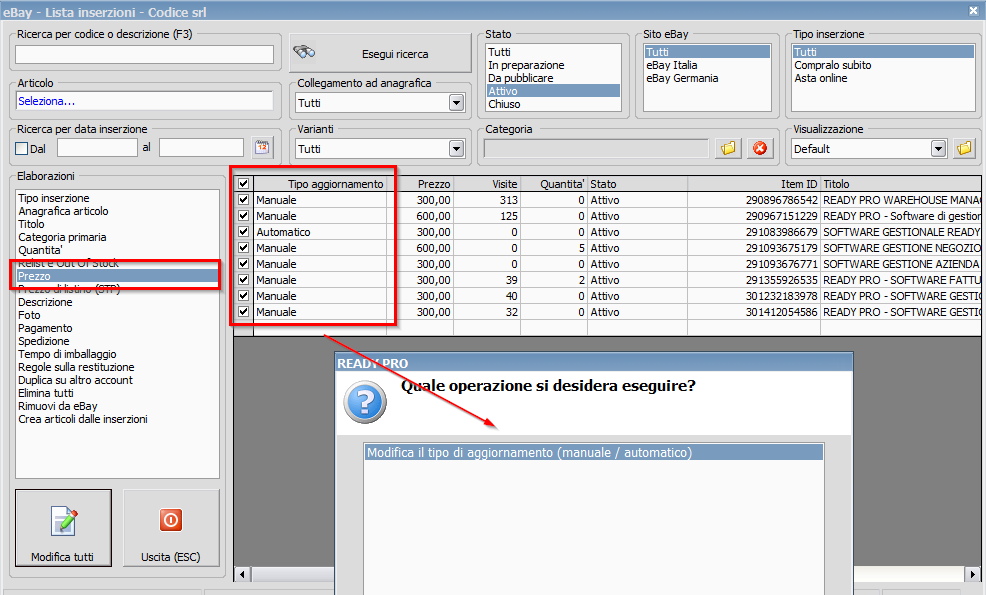Uncheck the row with Item ID 290896786542
986x595 pixels.
coord(243,199)
